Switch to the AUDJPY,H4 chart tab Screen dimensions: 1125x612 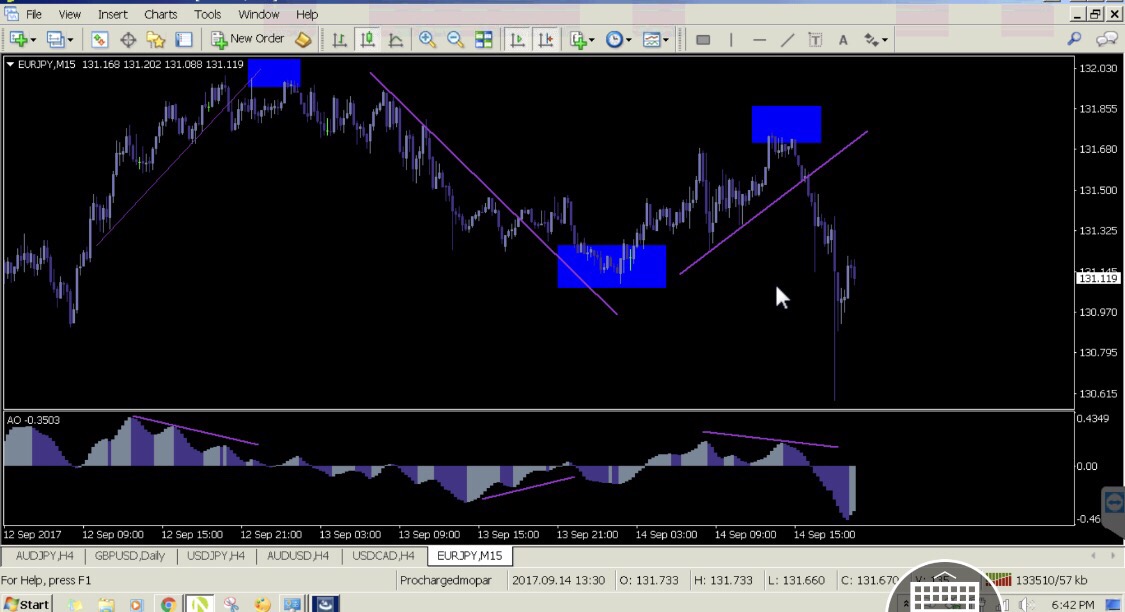point(44,555)
